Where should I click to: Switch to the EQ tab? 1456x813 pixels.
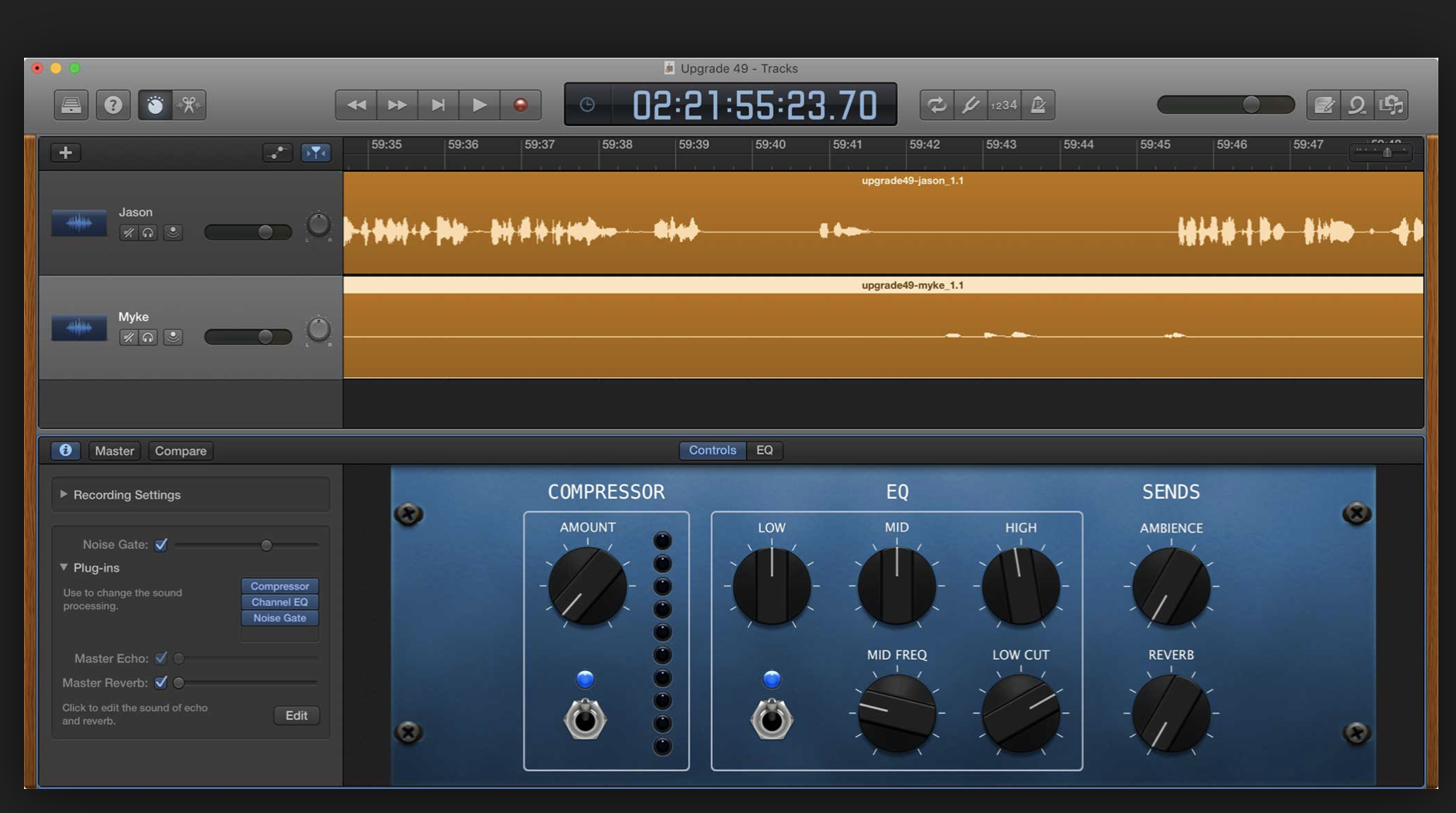pos(765,451)
